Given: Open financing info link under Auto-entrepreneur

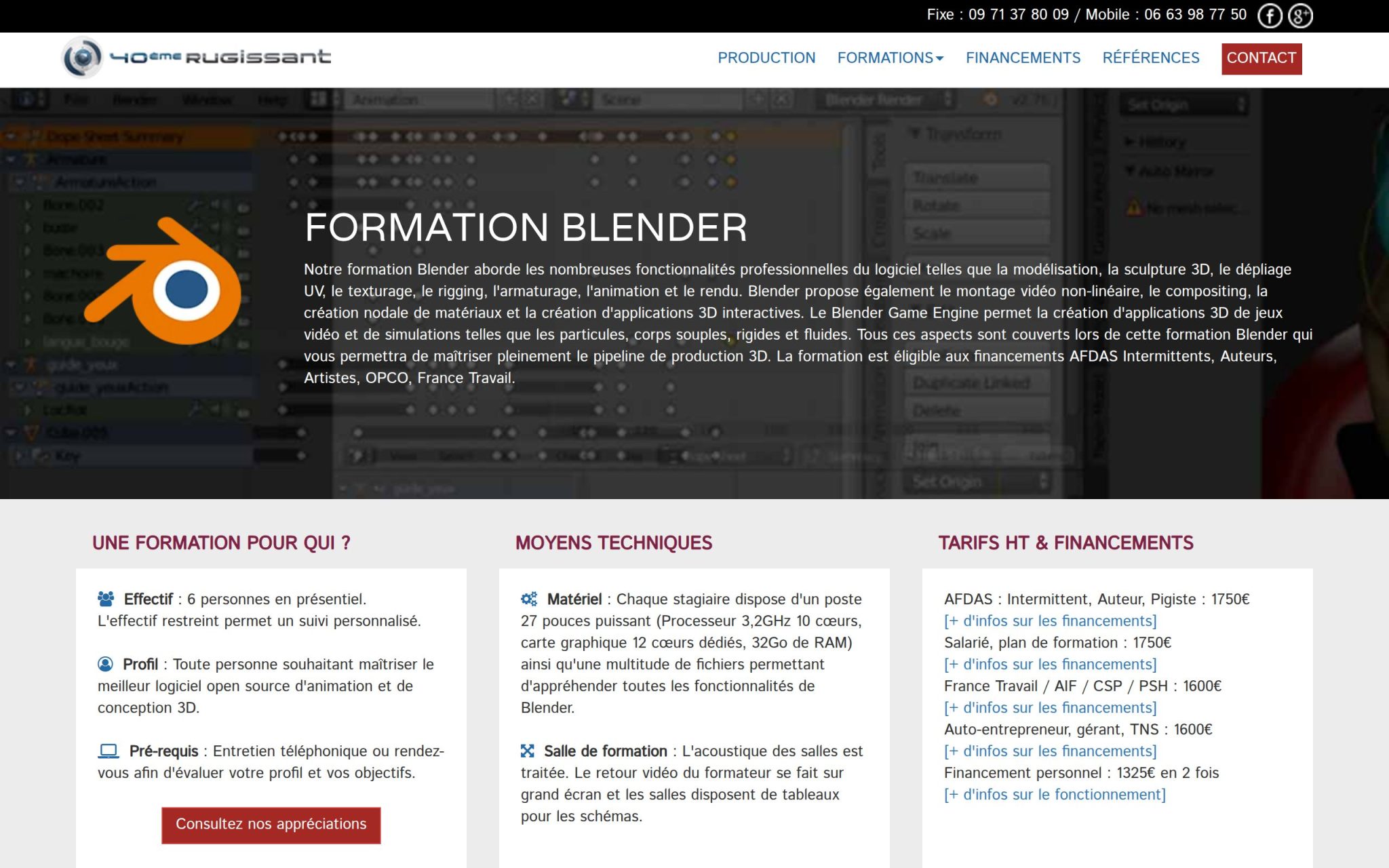Looking at the screenshot, I should point(1050,751).
